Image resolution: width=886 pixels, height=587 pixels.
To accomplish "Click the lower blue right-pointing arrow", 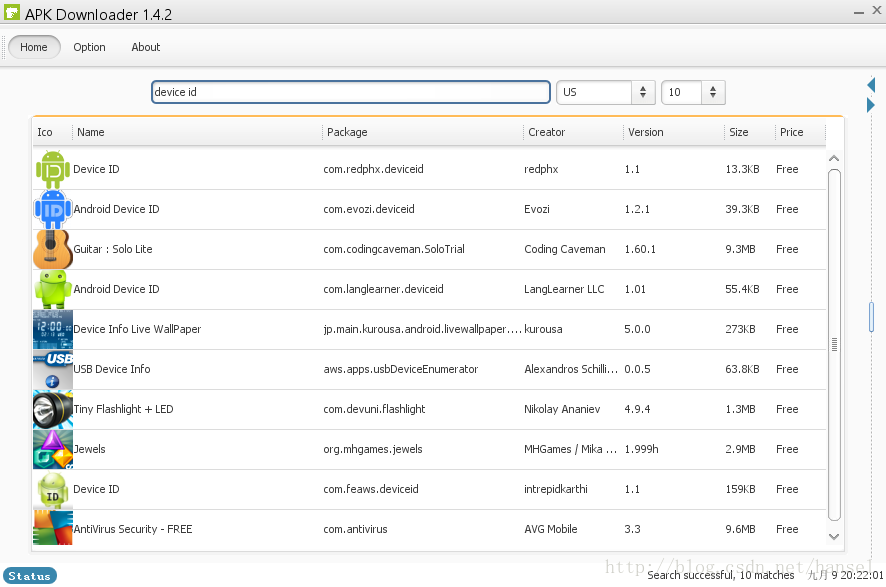I will [x=871, y=105].
